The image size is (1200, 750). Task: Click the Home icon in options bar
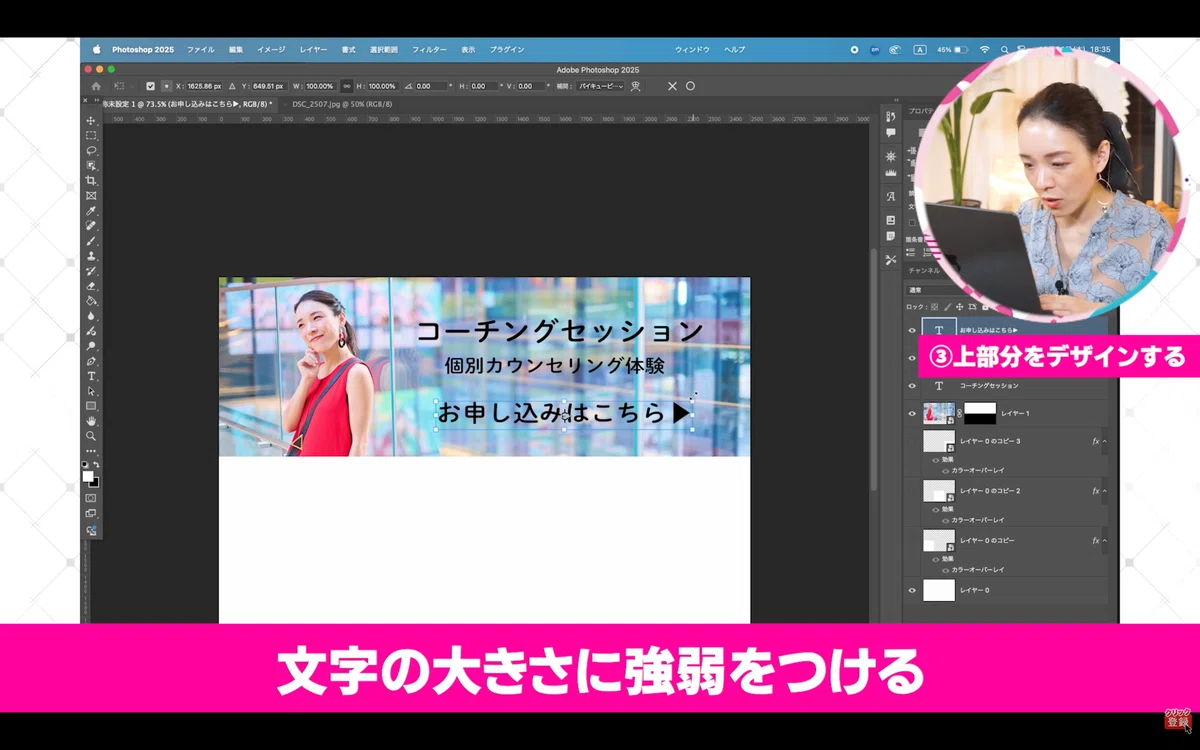click(96, 86)
